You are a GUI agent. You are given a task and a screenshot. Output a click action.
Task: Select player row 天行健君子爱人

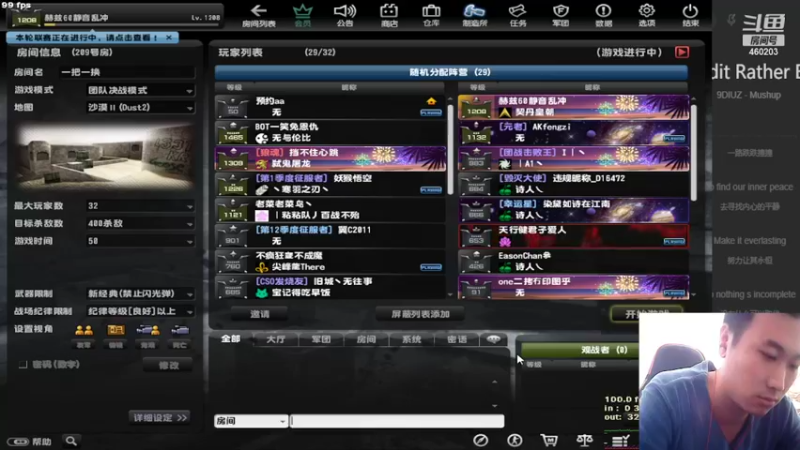click(x=573, y=236)
